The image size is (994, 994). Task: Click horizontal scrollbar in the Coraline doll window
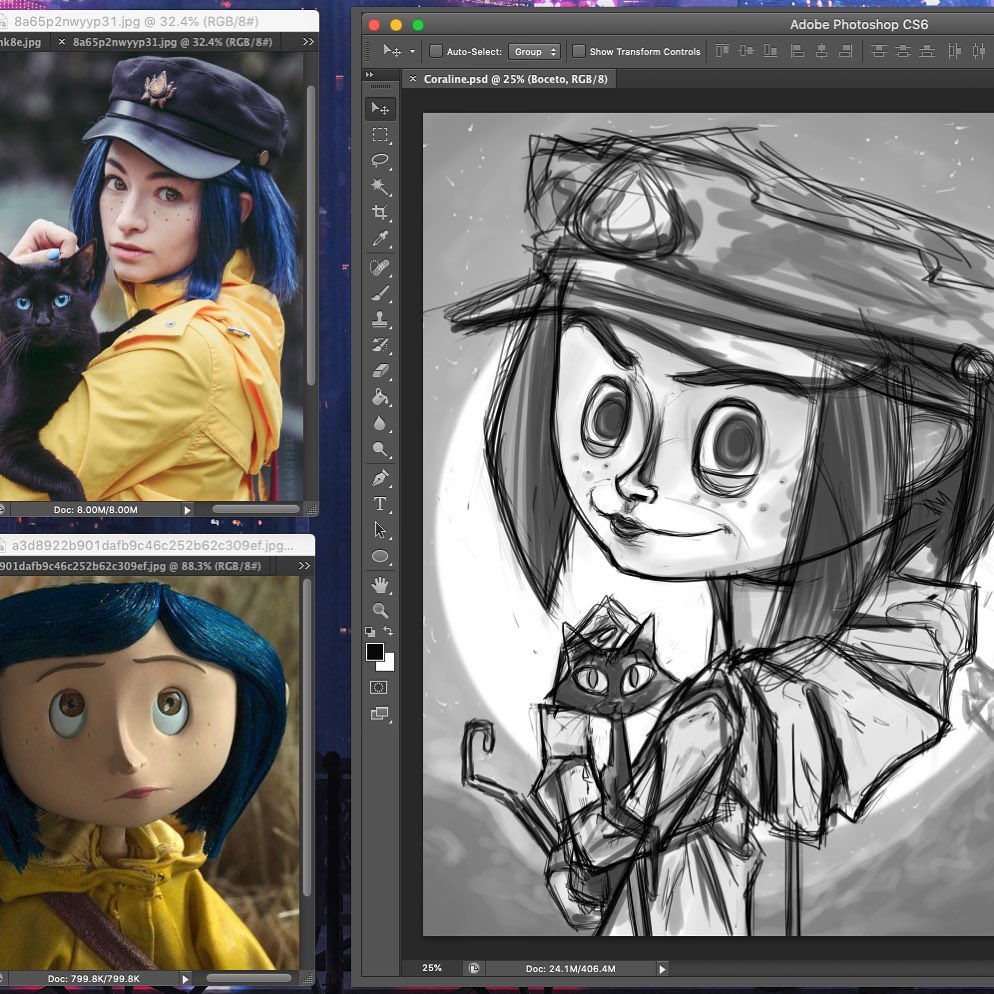pos(249,978)
